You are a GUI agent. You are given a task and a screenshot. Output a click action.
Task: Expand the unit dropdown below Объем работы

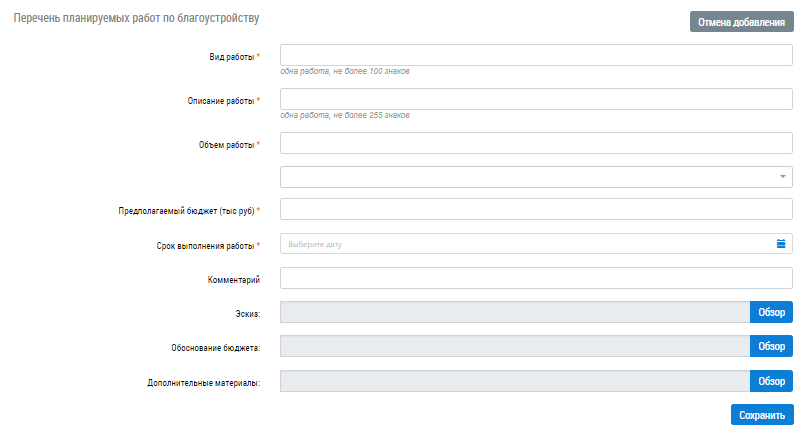tap(782, 177)
